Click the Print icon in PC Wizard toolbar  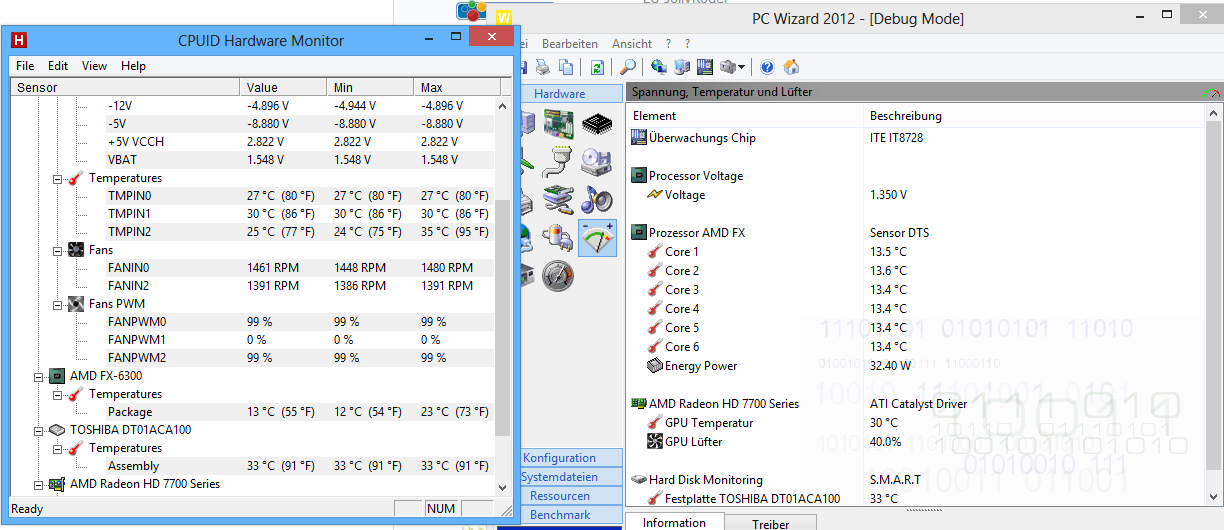(x=542, y=67)
